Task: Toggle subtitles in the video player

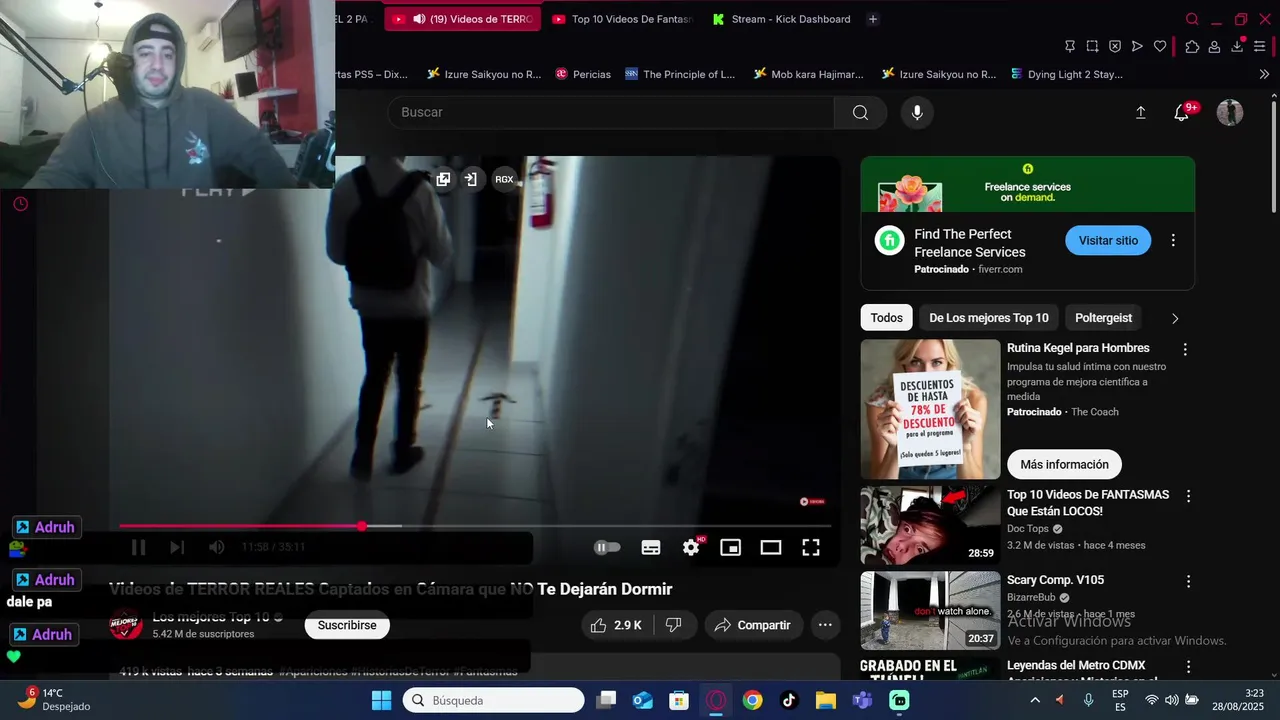Action: [651, 547]
